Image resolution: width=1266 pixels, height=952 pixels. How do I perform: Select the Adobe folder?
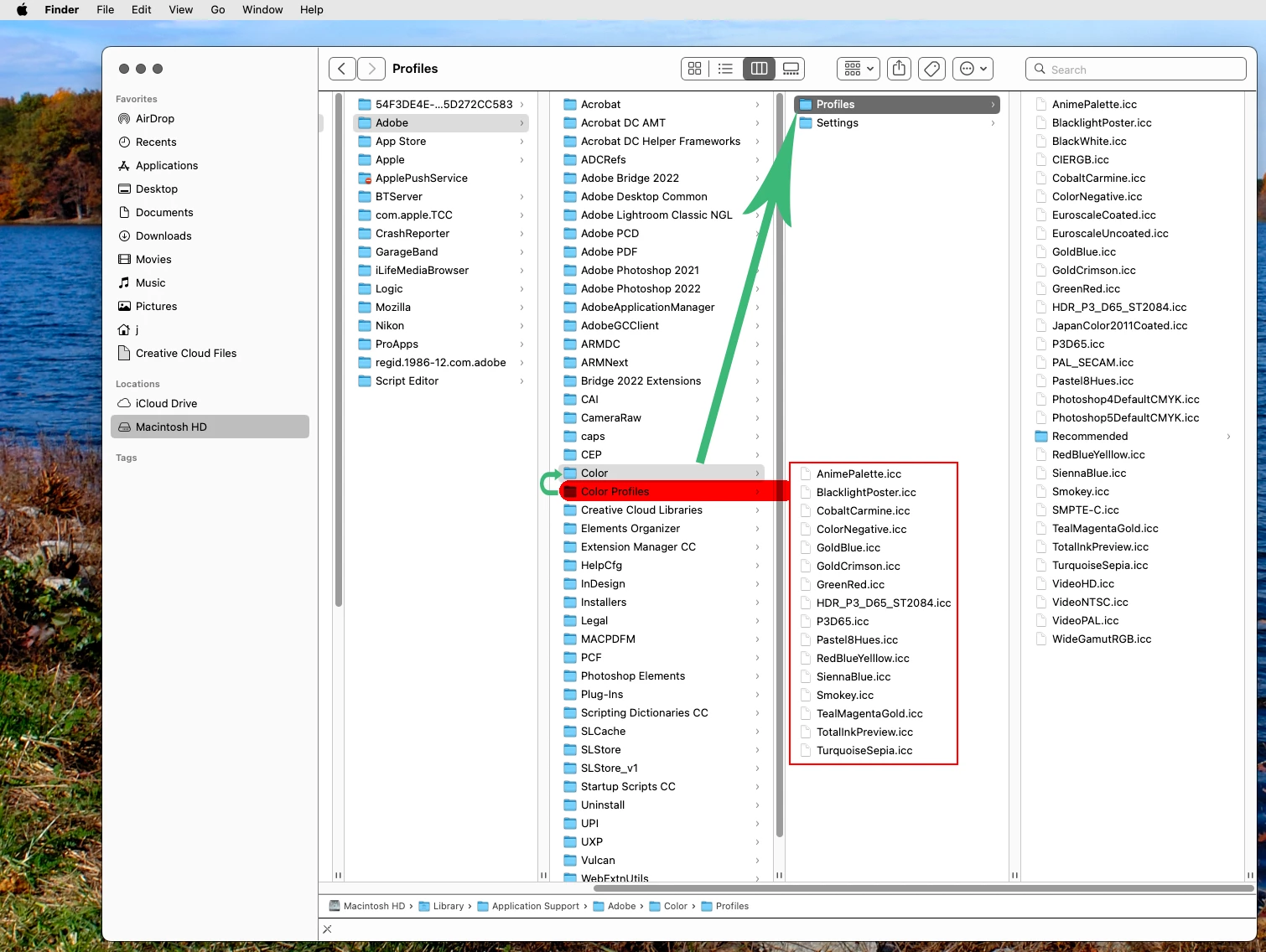[440, 123]
